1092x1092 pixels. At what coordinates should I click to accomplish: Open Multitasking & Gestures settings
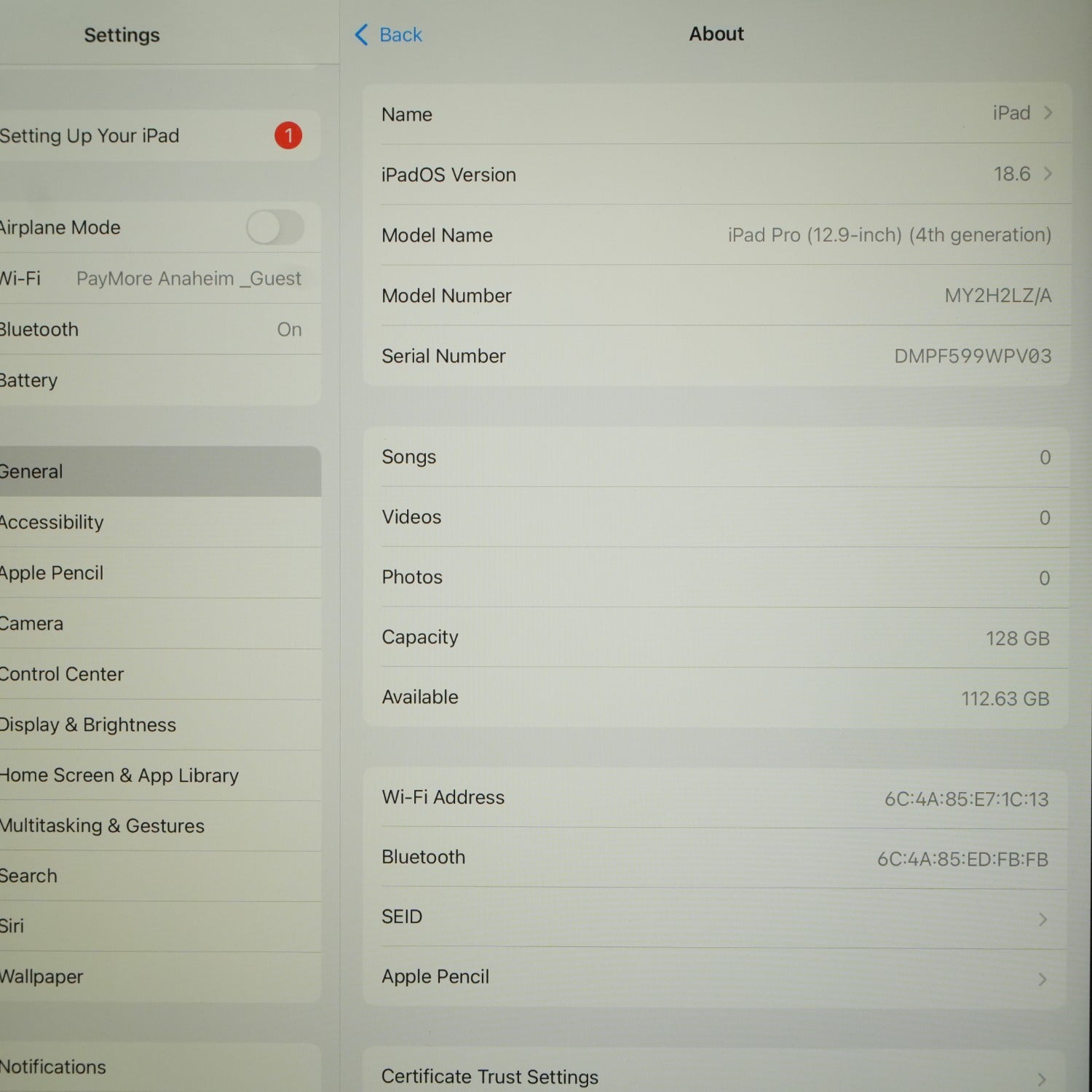[160, 826]
